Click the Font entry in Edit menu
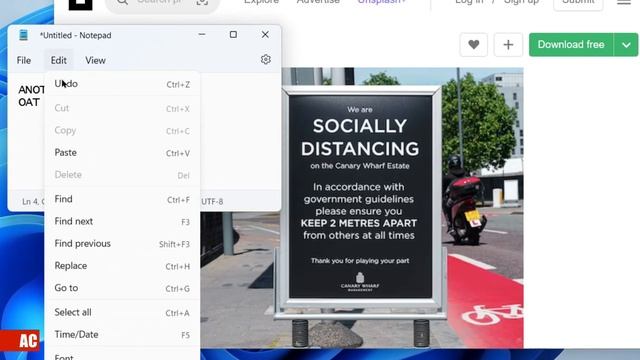The image size is (640, 360). point(122,355)
